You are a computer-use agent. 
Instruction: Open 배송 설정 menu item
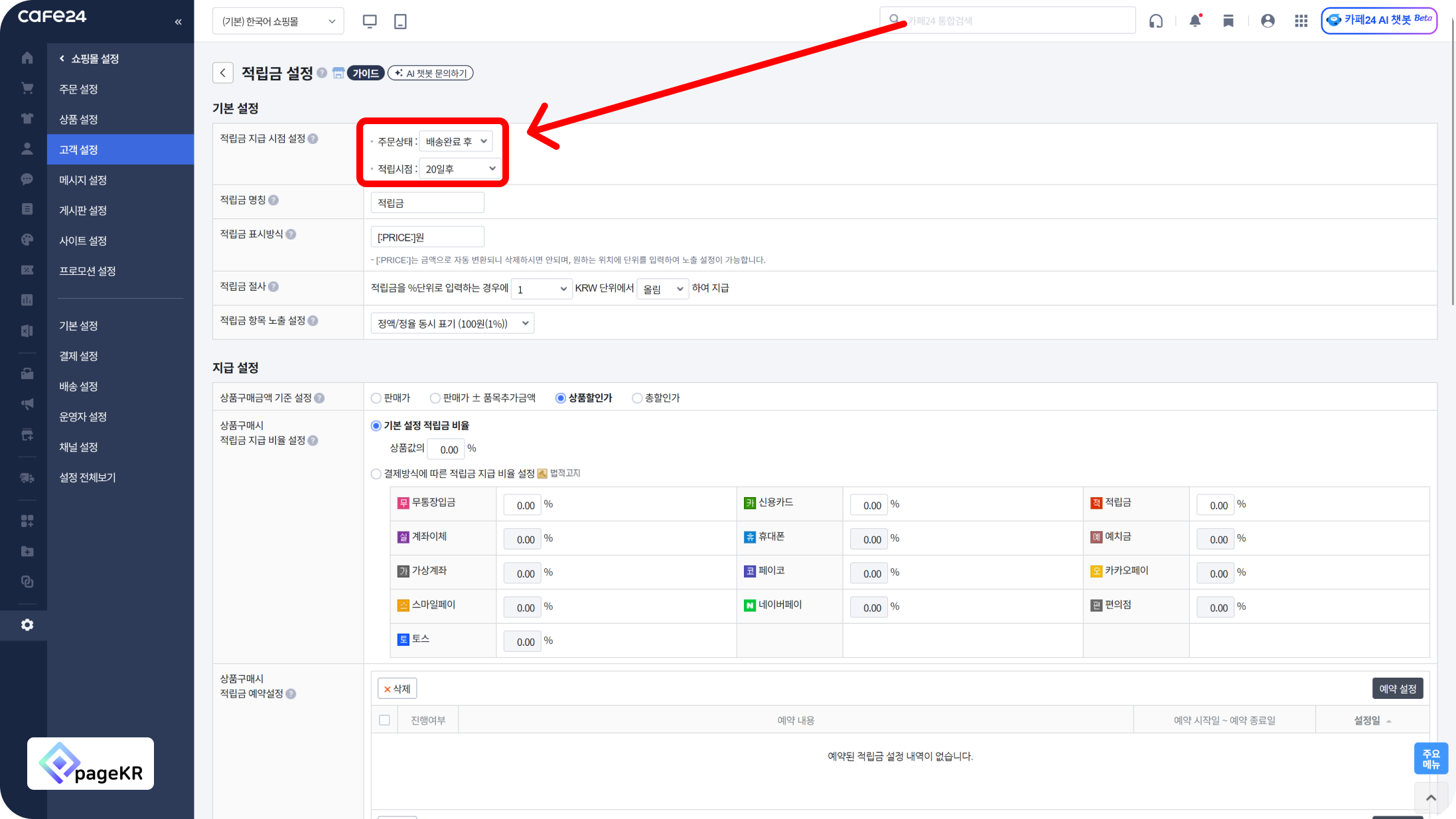point(78,386)
